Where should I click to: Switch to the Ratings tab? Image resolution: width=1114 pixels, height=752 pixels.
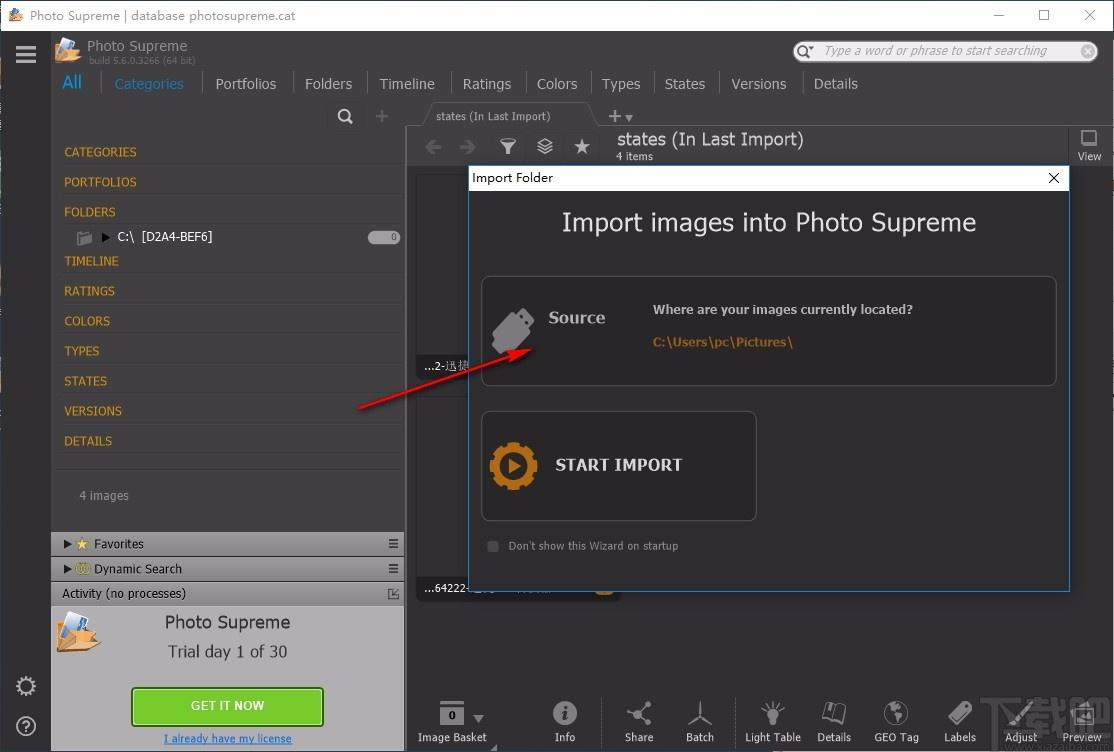tap(487, 84)
